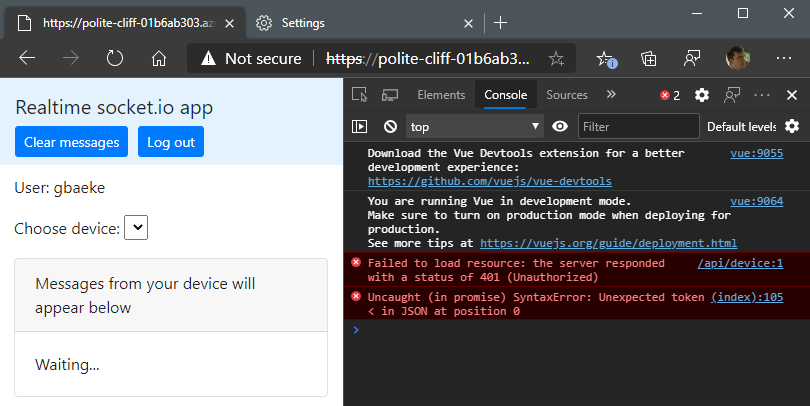Expand the Choose device dropdown
This screenshot has width=810, height=406.
[x=136, y=228]
